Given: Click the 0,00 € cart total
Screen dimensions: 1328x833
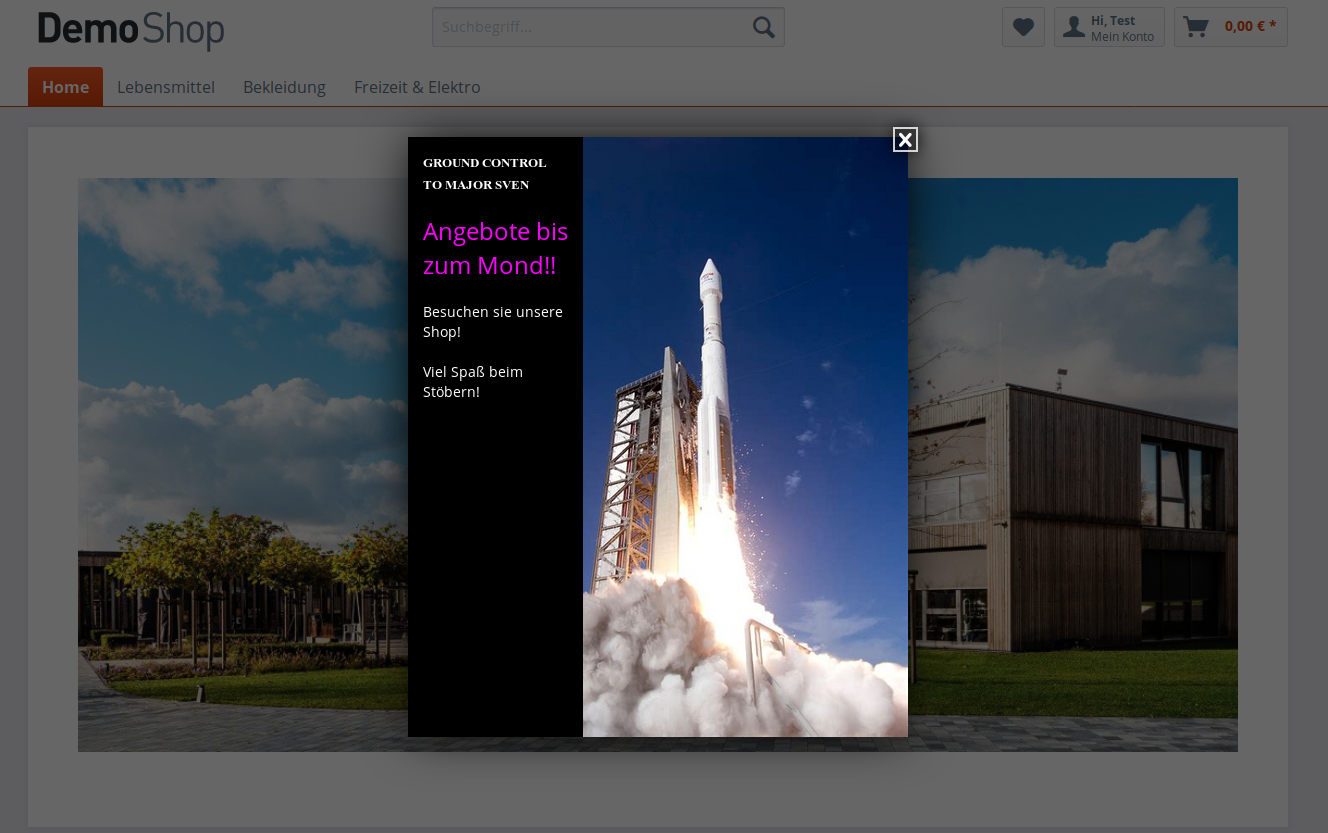Looking at the screenshot, I should coord(1250,27).
